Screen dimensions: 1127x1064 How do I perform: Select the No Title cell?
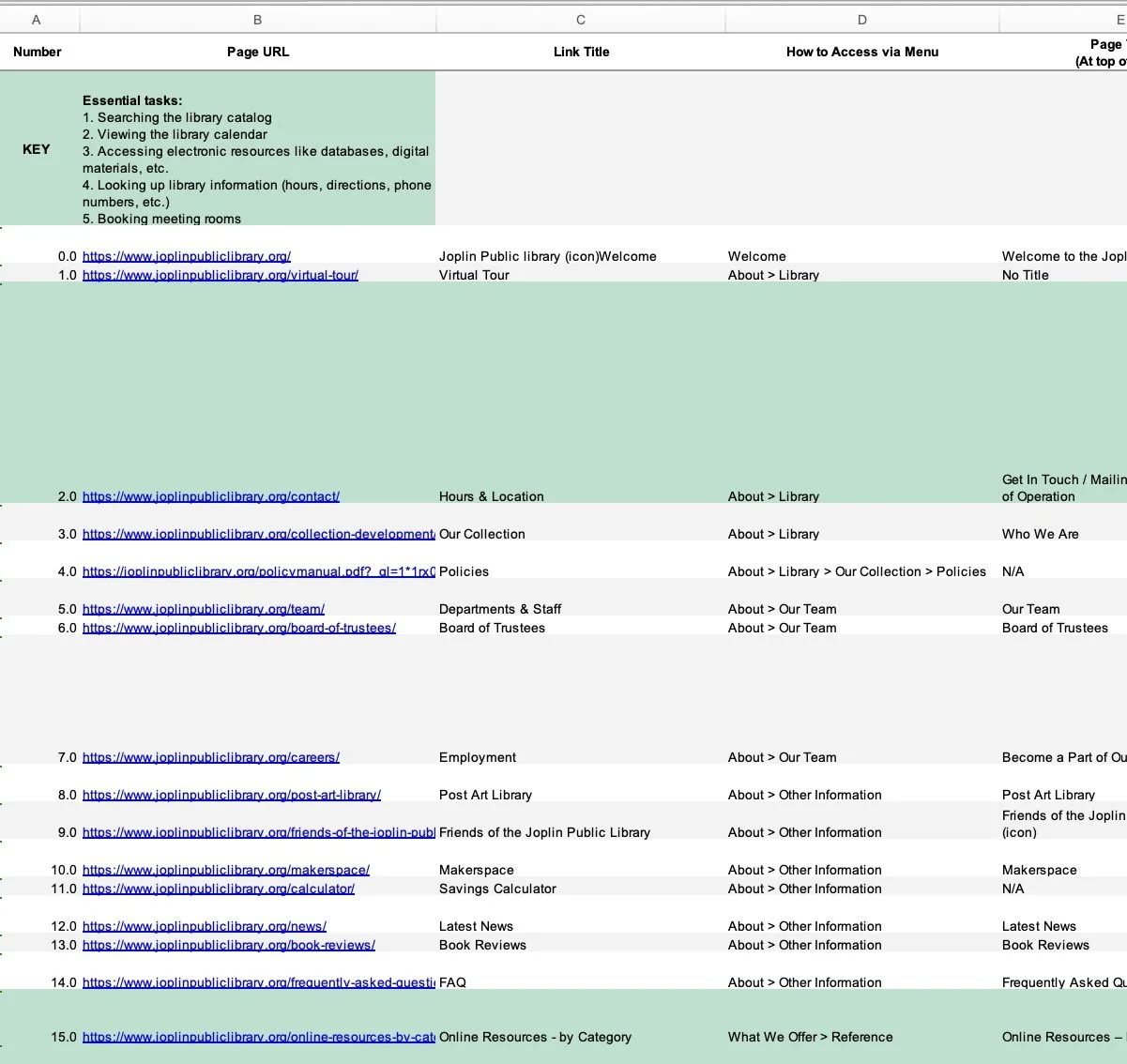tap(1063, 273)
